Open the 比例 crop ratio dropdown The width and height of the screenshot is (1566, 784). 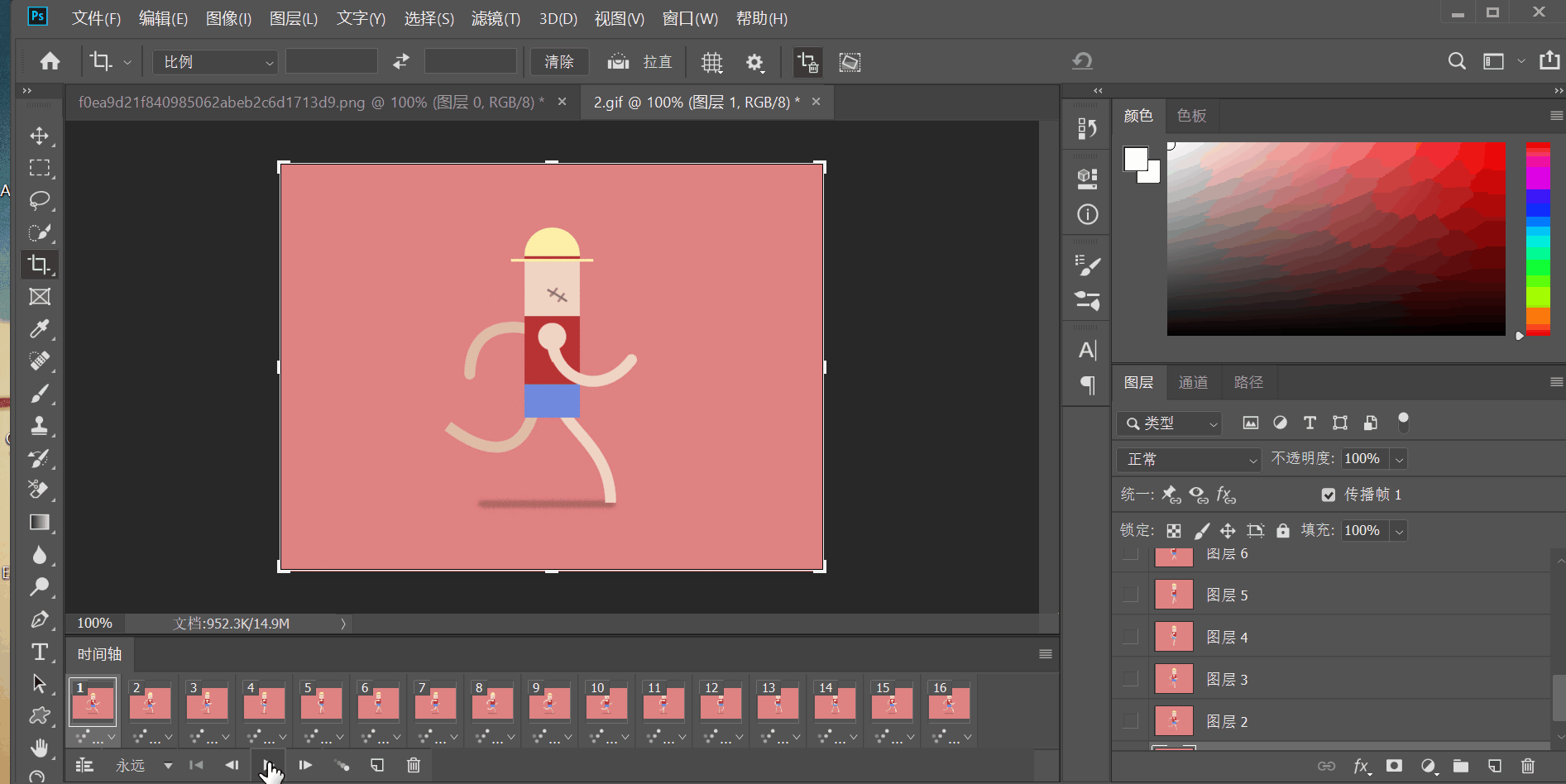215,62
